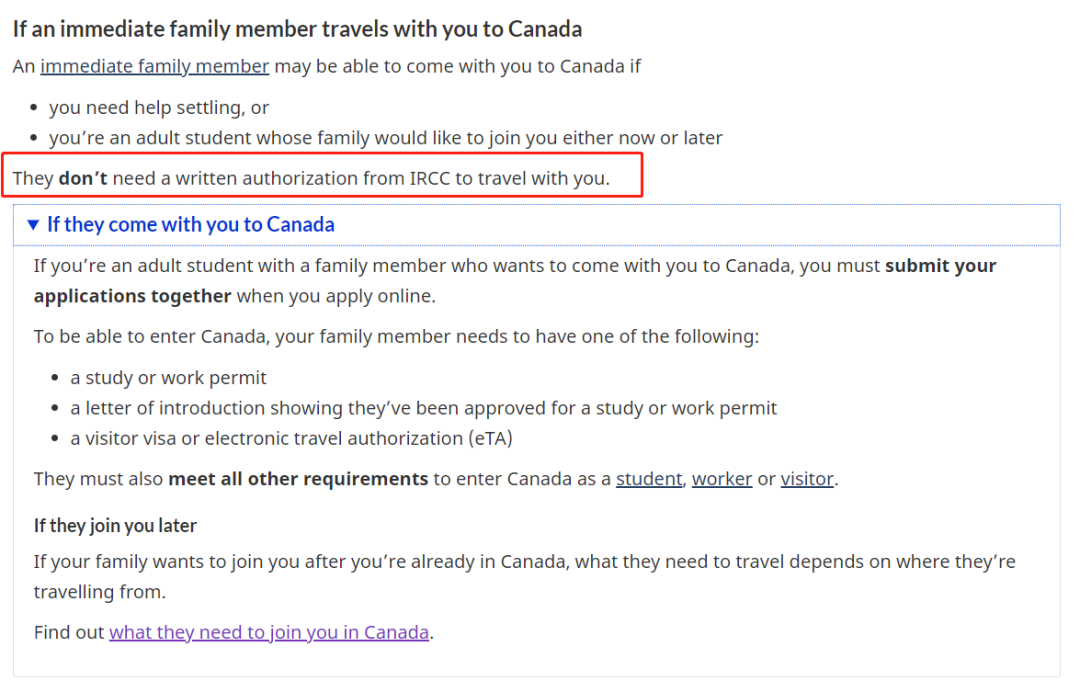Screen dimensions: 1080x681
Task: Click the 'If they come with you to Canada' summary title
Action: [191, 225]
